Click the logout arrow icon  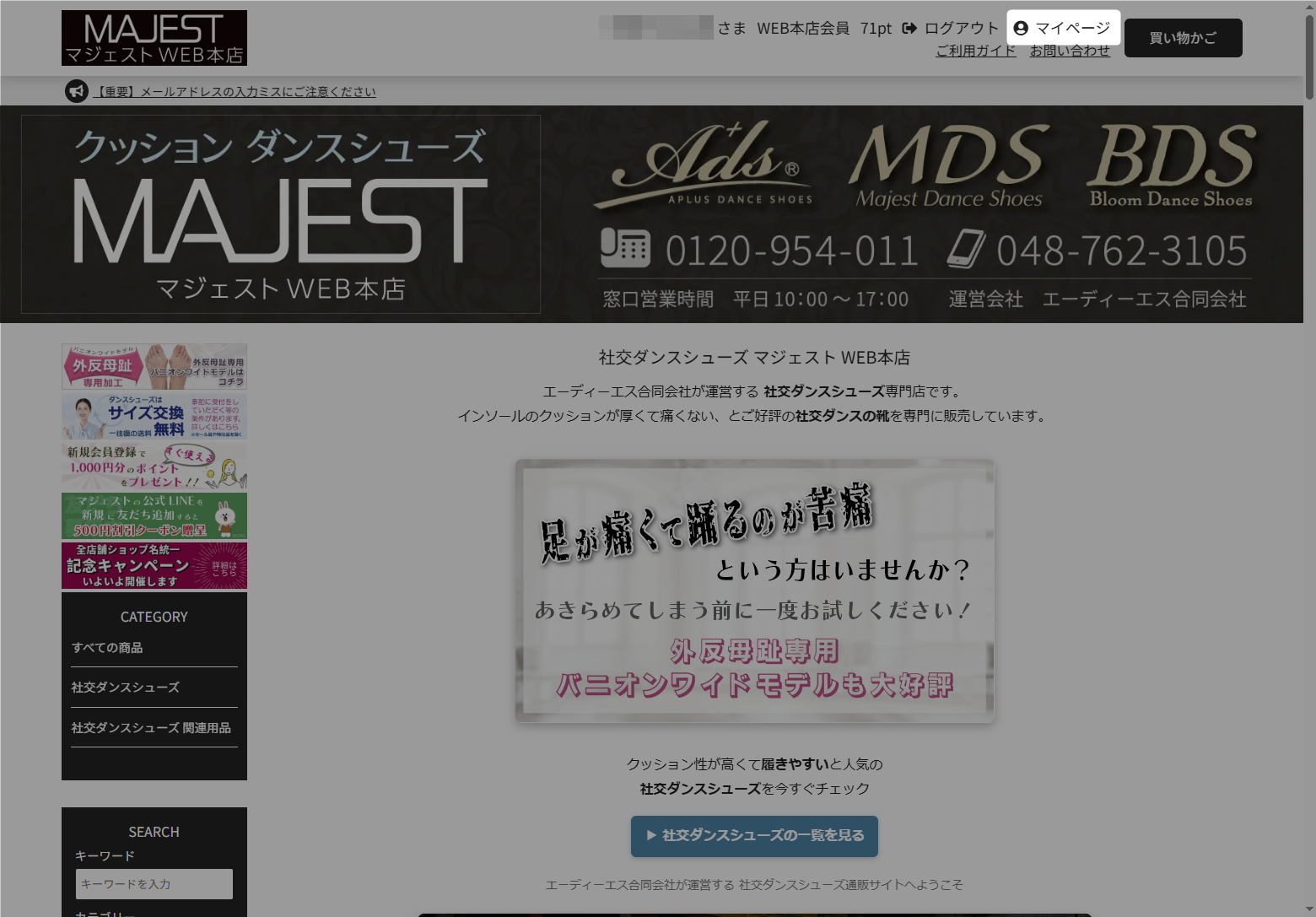click(x=909, y=28)
